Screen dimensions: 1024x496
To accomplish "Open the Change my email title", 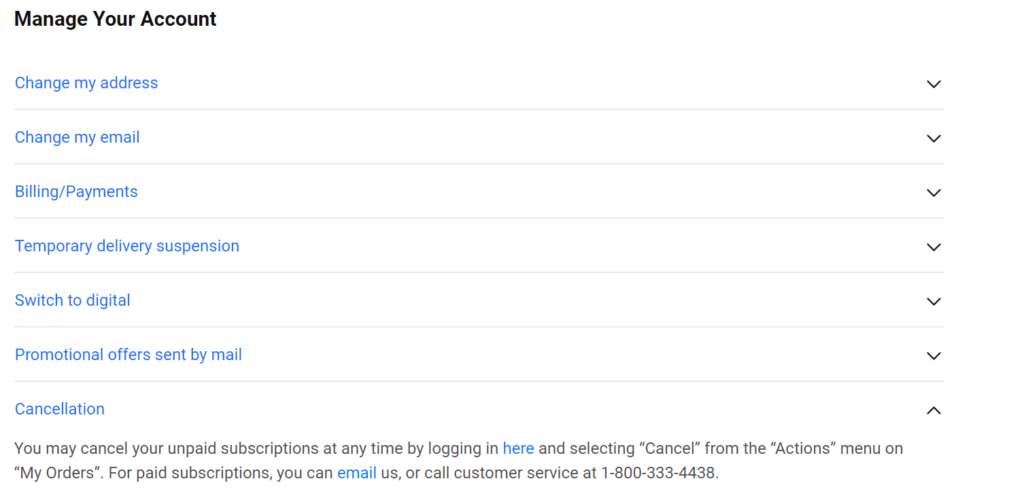I will (77, 137).
